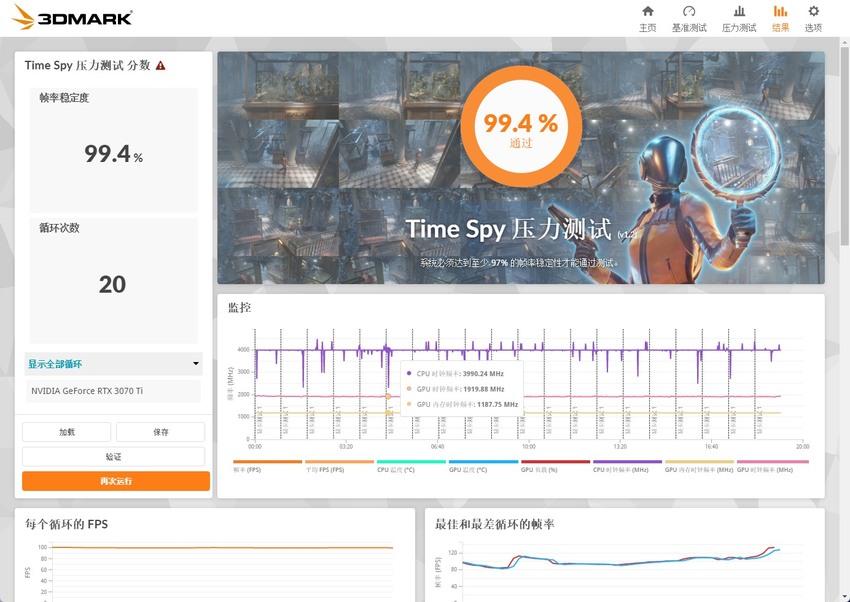850x602 pixels.
Task: Click GPU 内存时钟频率 1187.75 MHz tooltip line
Action: click(x=462, y=404)
